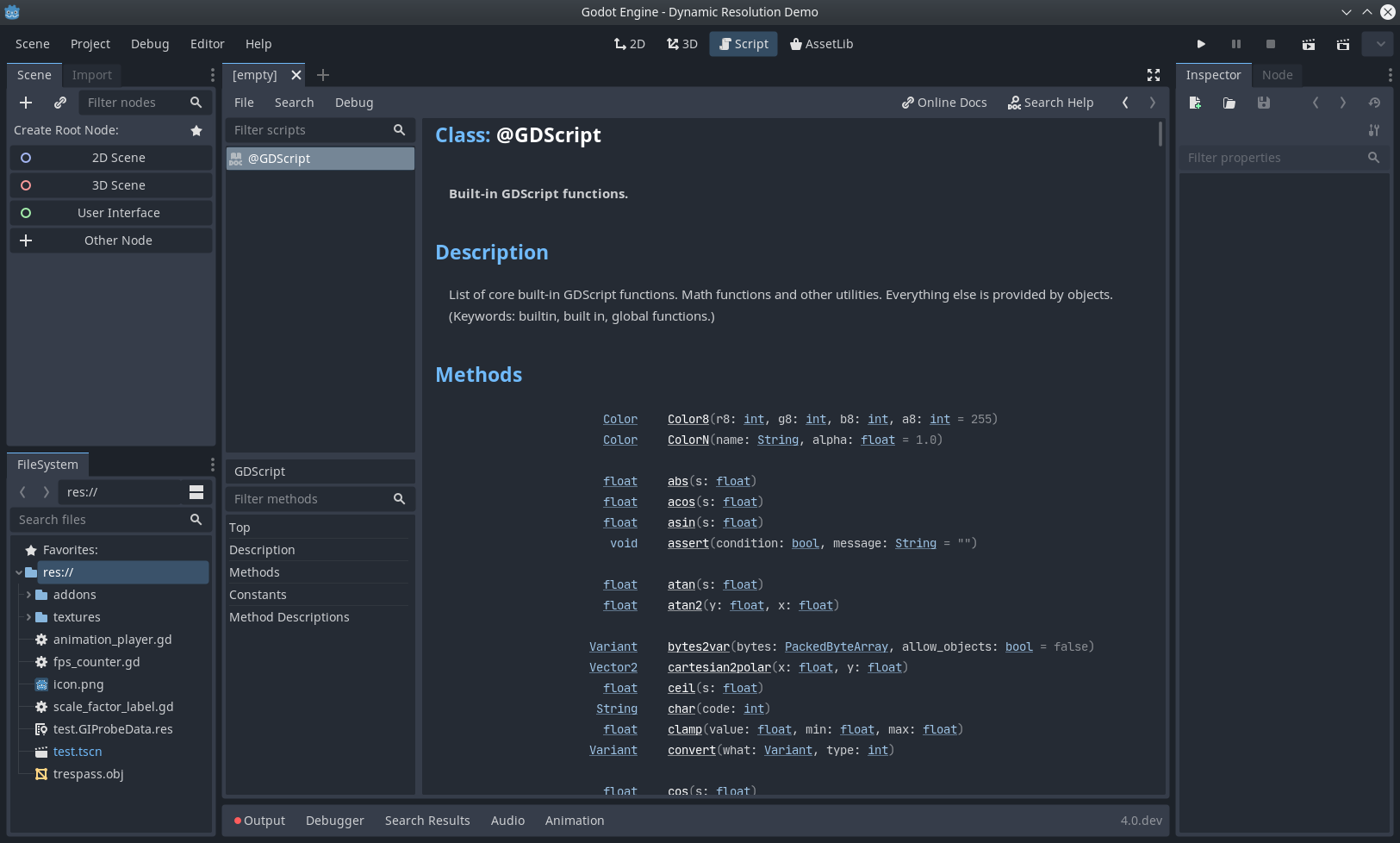Add a new scene tab

pyautogui.click(x=323, y=75)
